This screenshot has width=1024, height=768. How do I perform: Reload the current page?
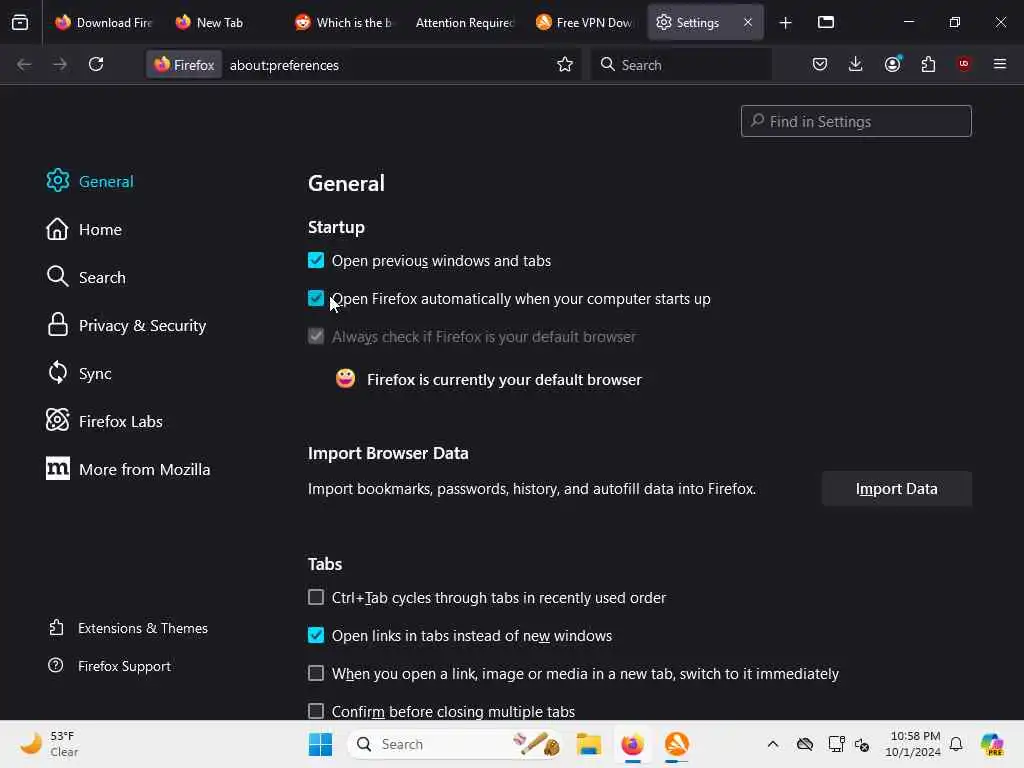[96, 64]
